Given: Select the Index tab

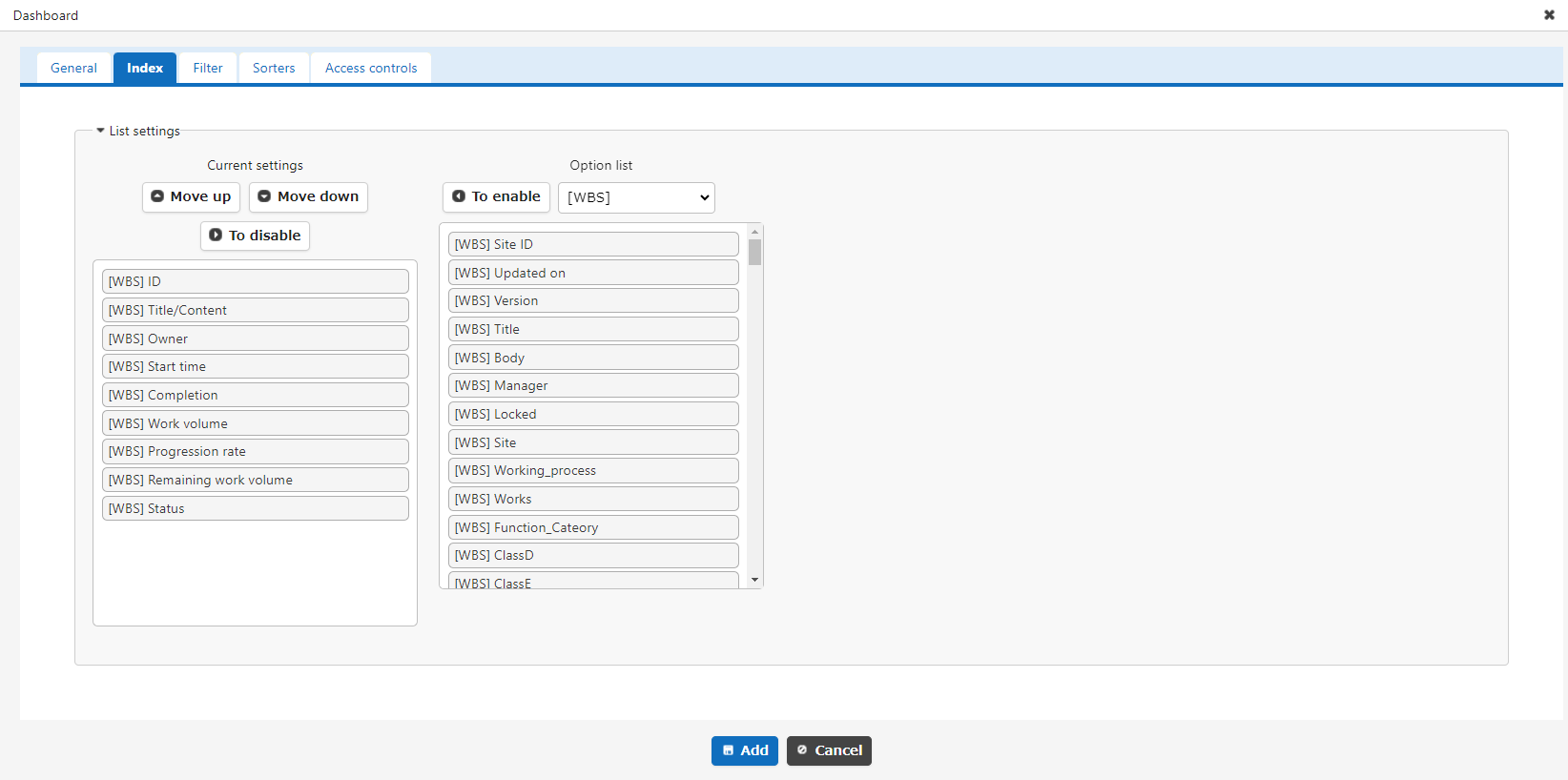Looking at the screenshot, I should point(145,68).
